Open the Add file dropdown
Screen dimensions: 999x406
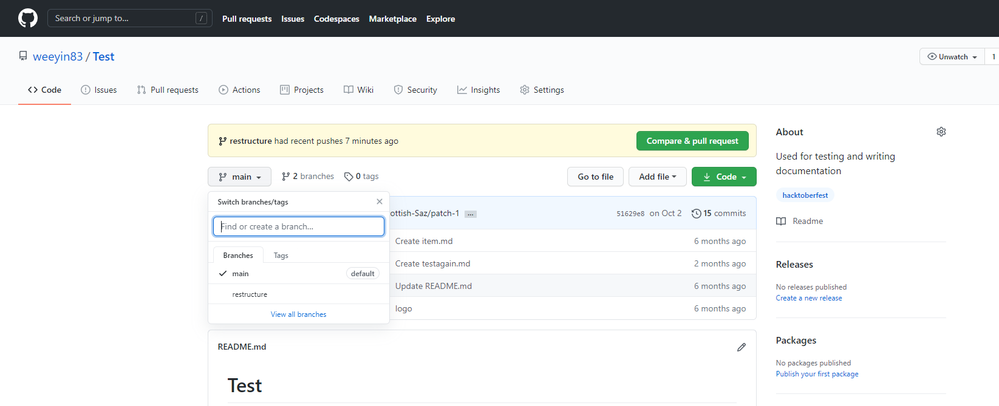click(x=658, y=177)
